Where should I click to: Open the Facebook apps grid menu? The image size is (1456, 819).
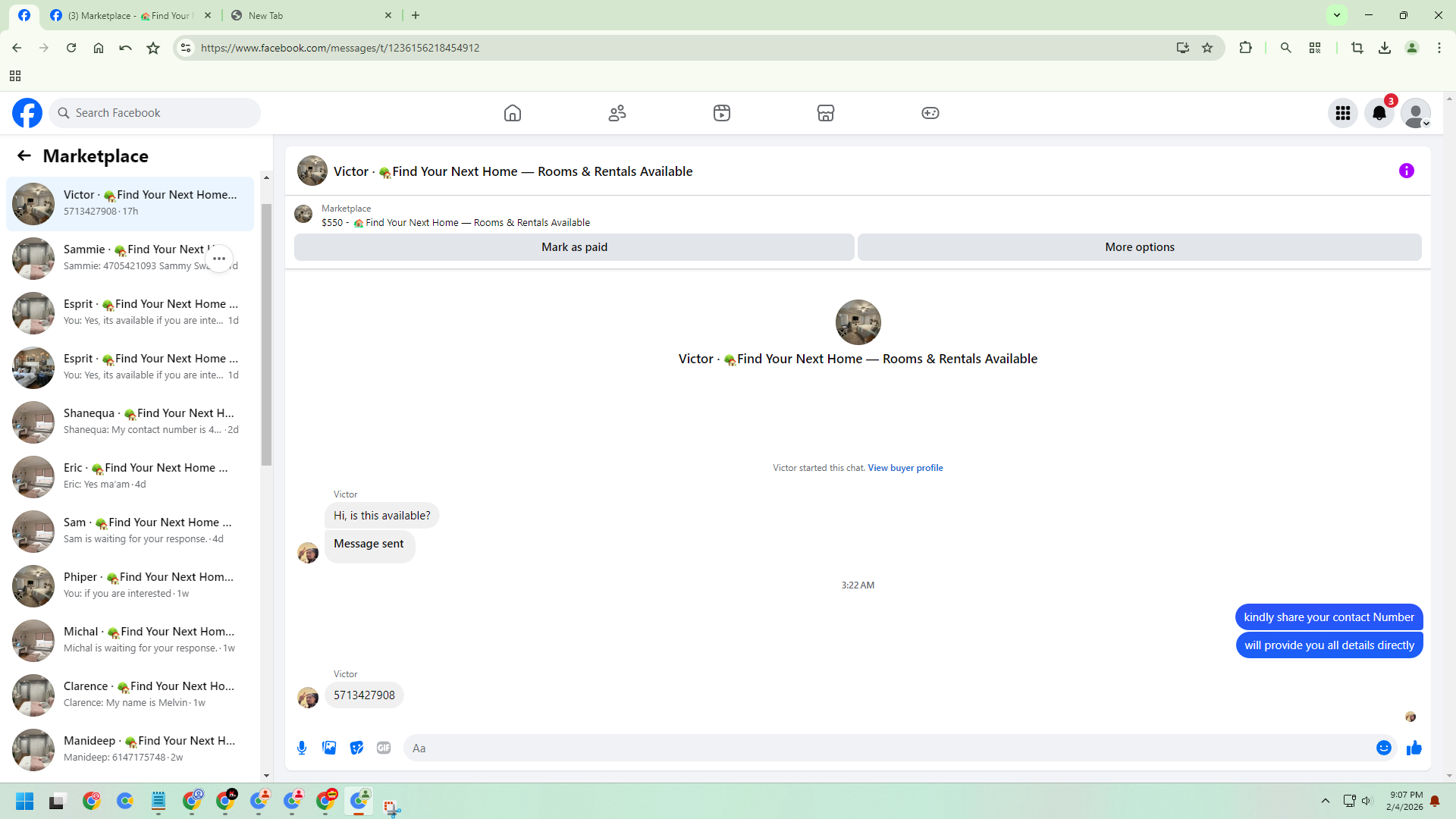pos(1342,113)
